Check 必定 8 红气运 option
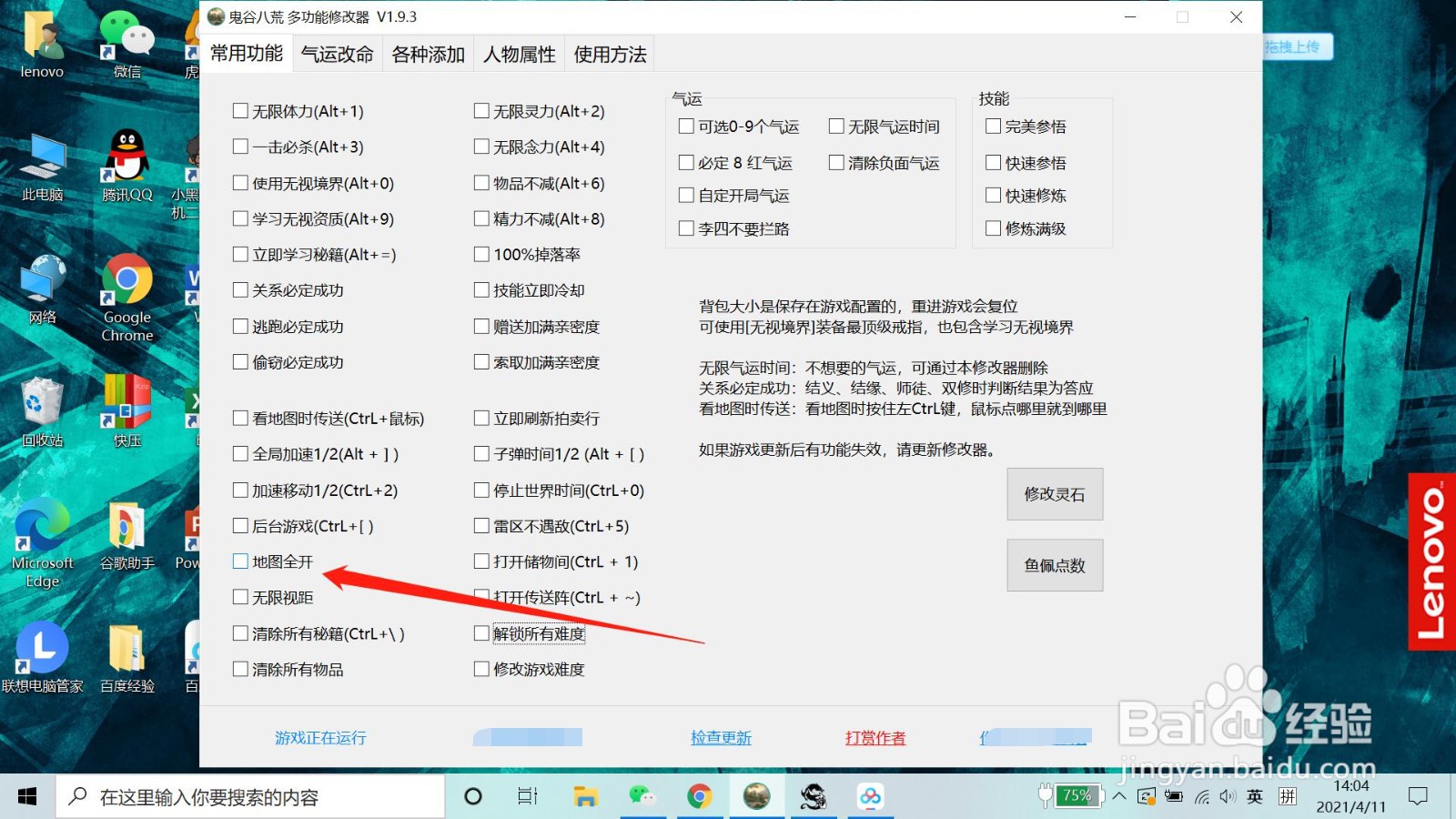1456x819 pixels. click(686, 163)
